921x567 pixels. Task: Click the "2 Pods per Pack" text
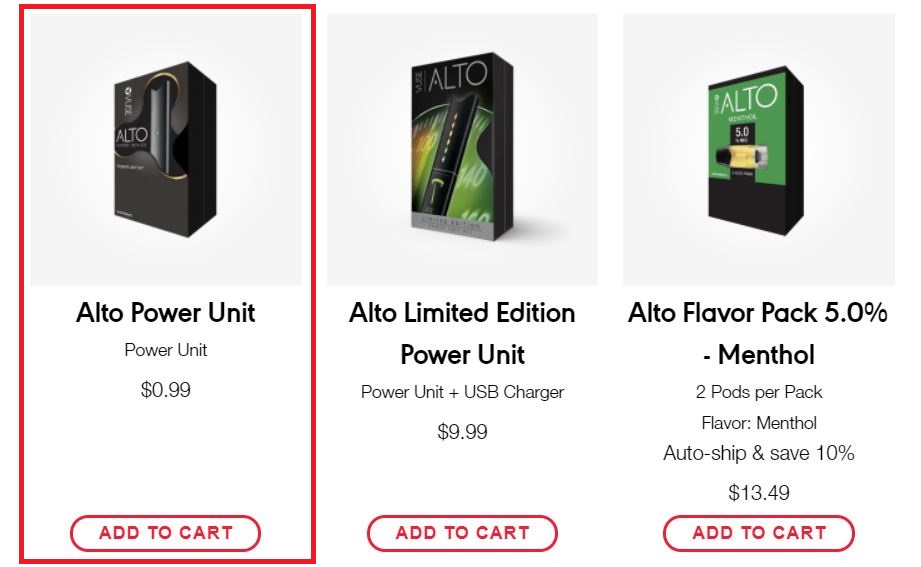tap(758, 392)
